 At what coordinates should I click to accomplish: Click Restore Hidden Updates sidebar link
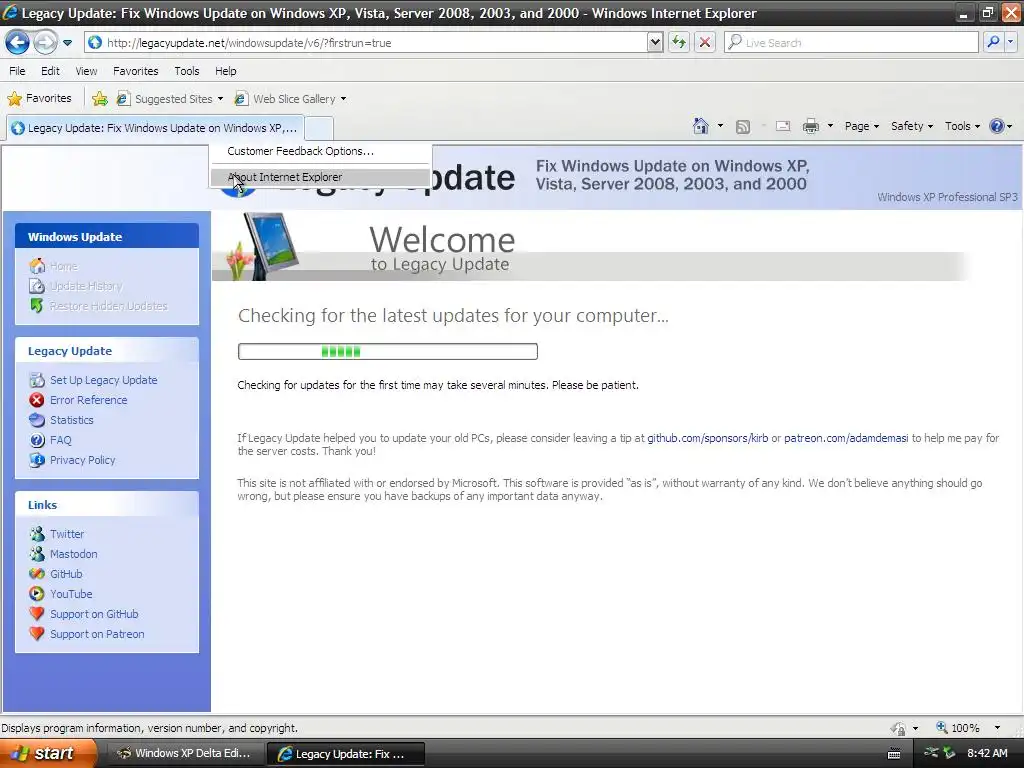[108, 306]
